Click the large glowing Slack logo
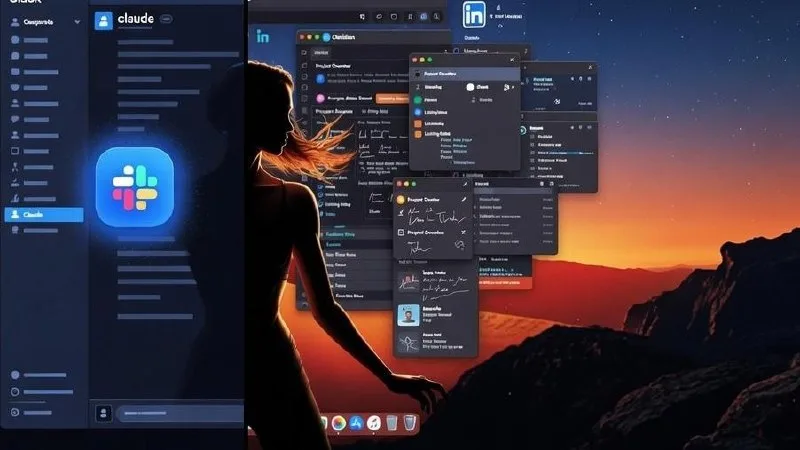 [135, 187]
